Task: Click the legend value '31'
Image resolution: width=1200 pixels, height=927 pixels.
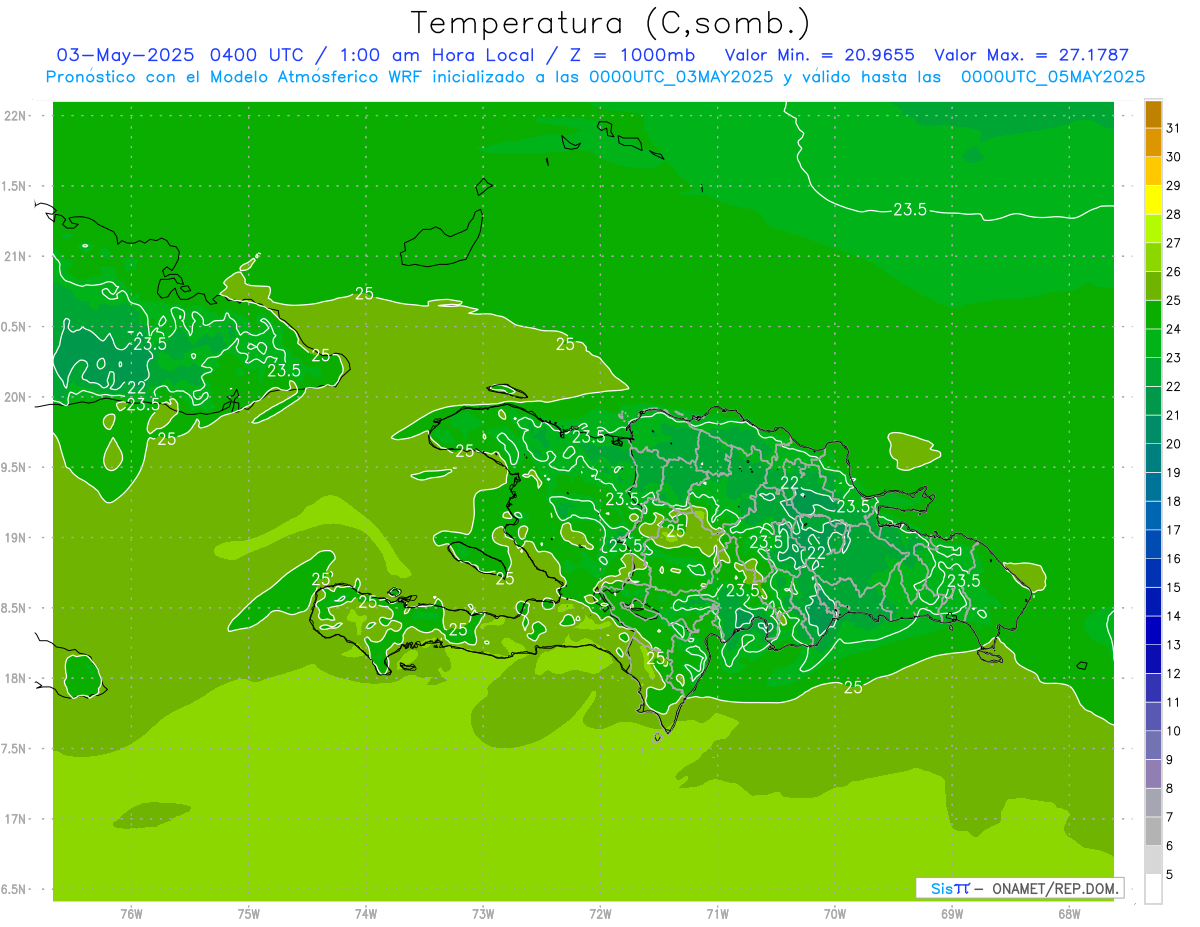Action: pyautogui.click(x=1173, y=128)
